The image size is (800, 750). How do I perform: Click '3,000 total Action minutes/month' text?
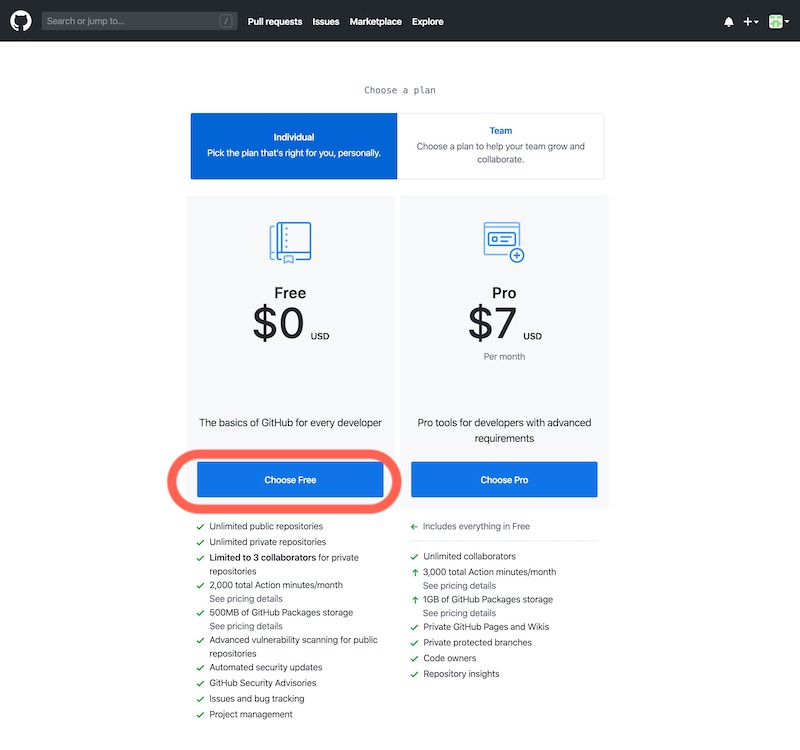489,572
